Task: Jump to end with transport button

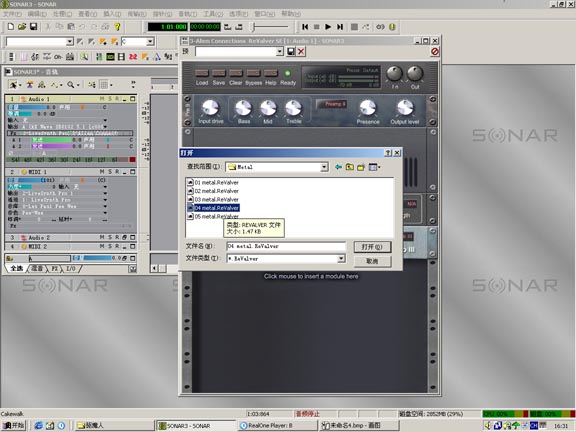Action: [340, 27]
